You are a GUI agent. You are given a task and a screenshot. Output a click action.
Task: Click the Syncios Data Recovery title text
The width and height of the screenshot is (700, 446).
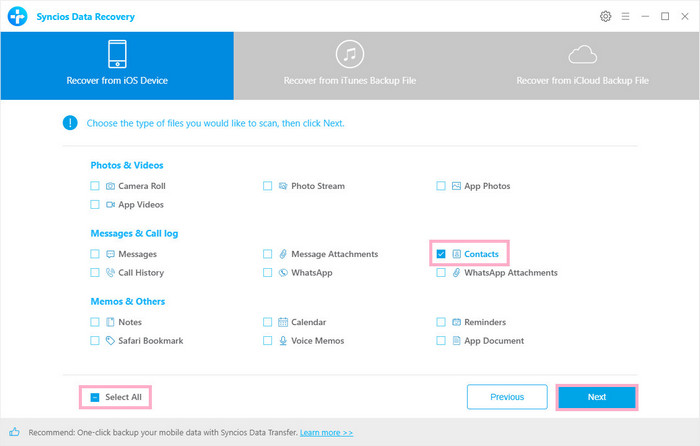(85, 17)
